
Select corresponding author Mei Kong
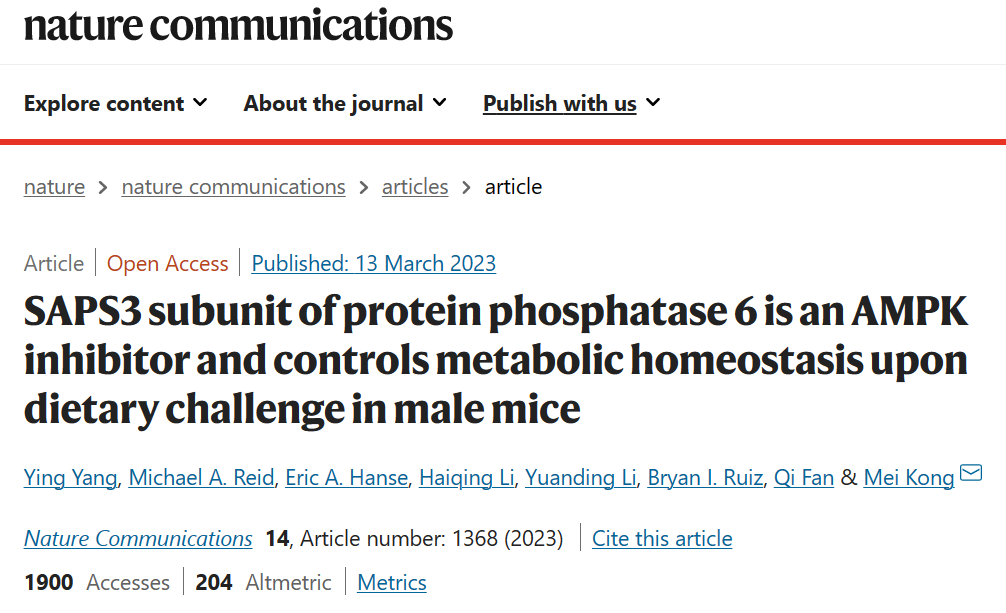908,478
